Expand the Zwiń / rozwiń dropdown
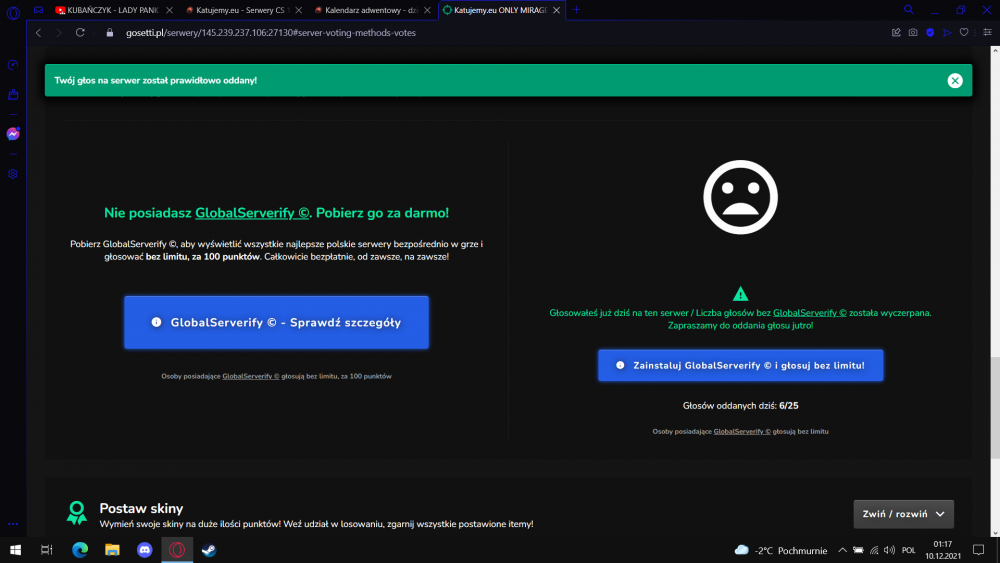1000x563 pixels. coord(904,514)
